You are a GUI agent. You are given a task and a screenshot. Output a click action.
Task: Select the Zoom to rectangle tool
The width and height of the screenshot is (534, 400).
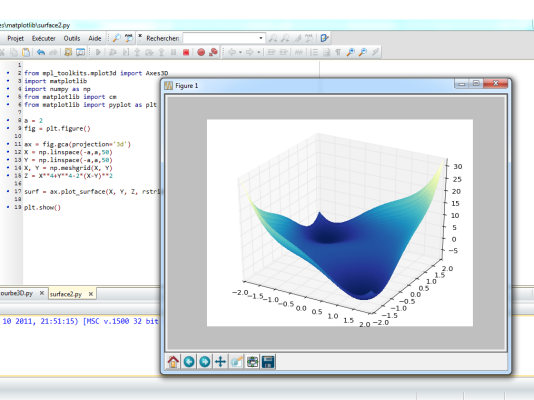[236, 362]
